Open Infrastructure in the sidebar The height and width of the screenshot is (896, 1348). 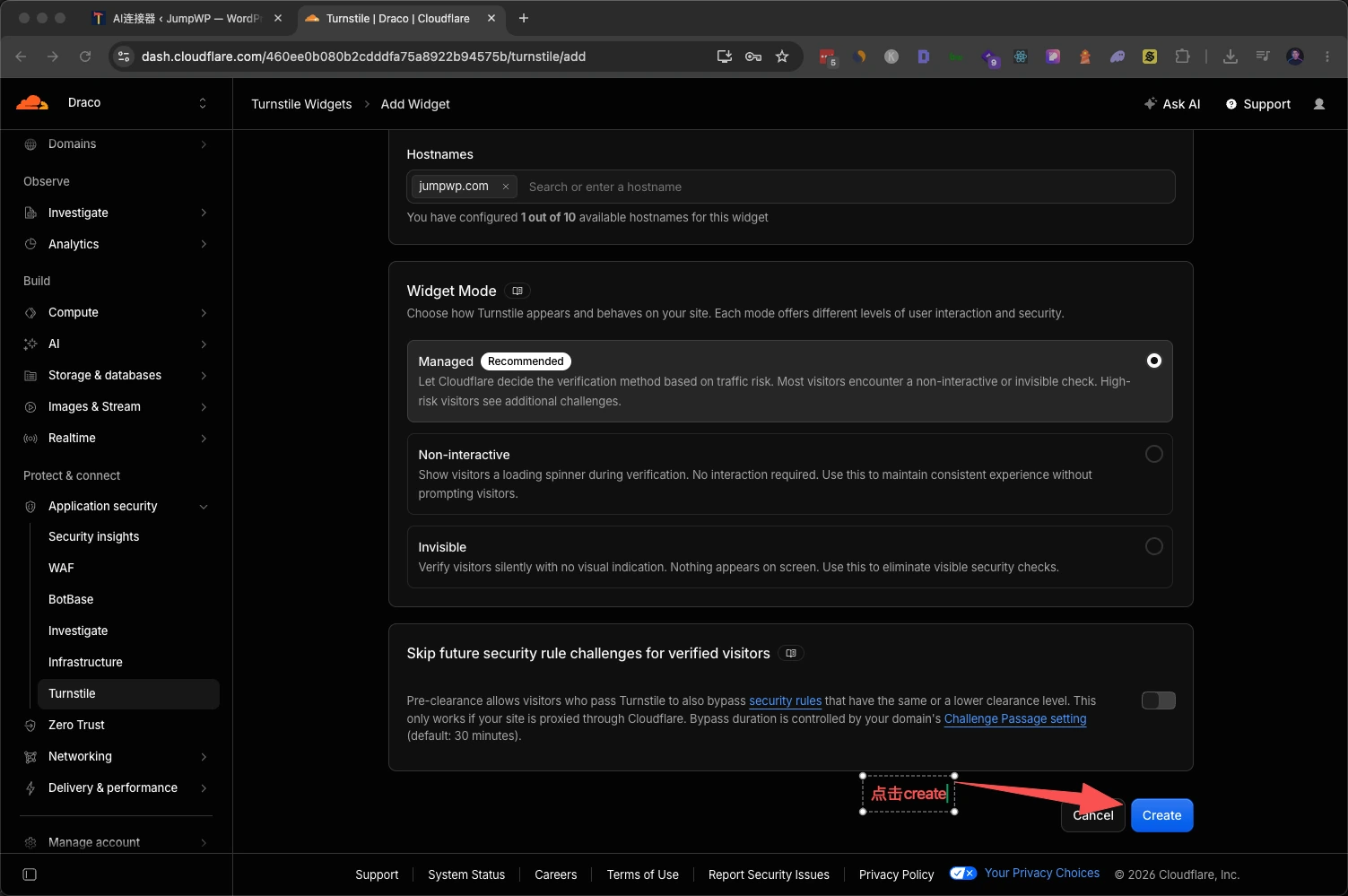[x=85, y=662]
